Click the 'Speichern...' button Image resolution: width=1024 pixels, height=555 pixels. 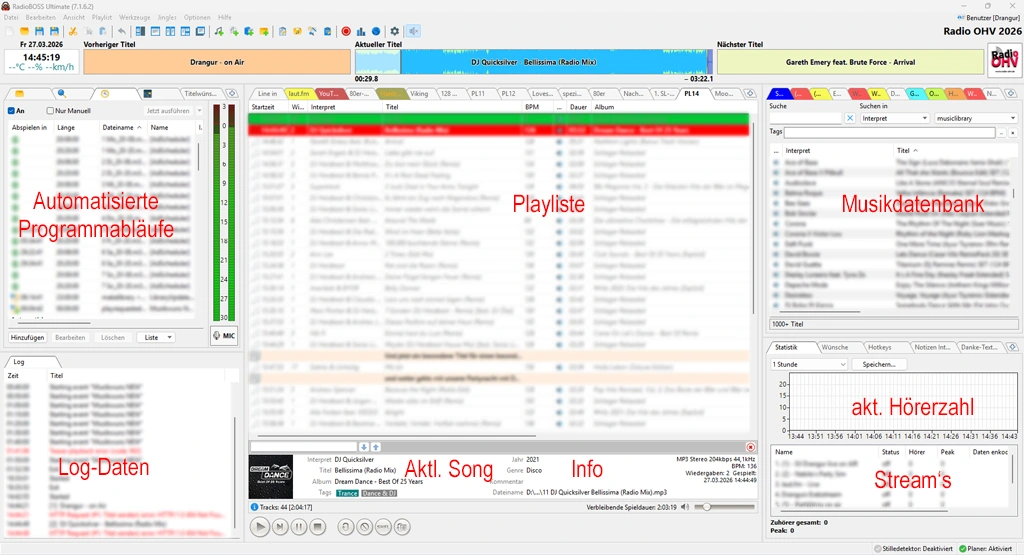point(879,364)
